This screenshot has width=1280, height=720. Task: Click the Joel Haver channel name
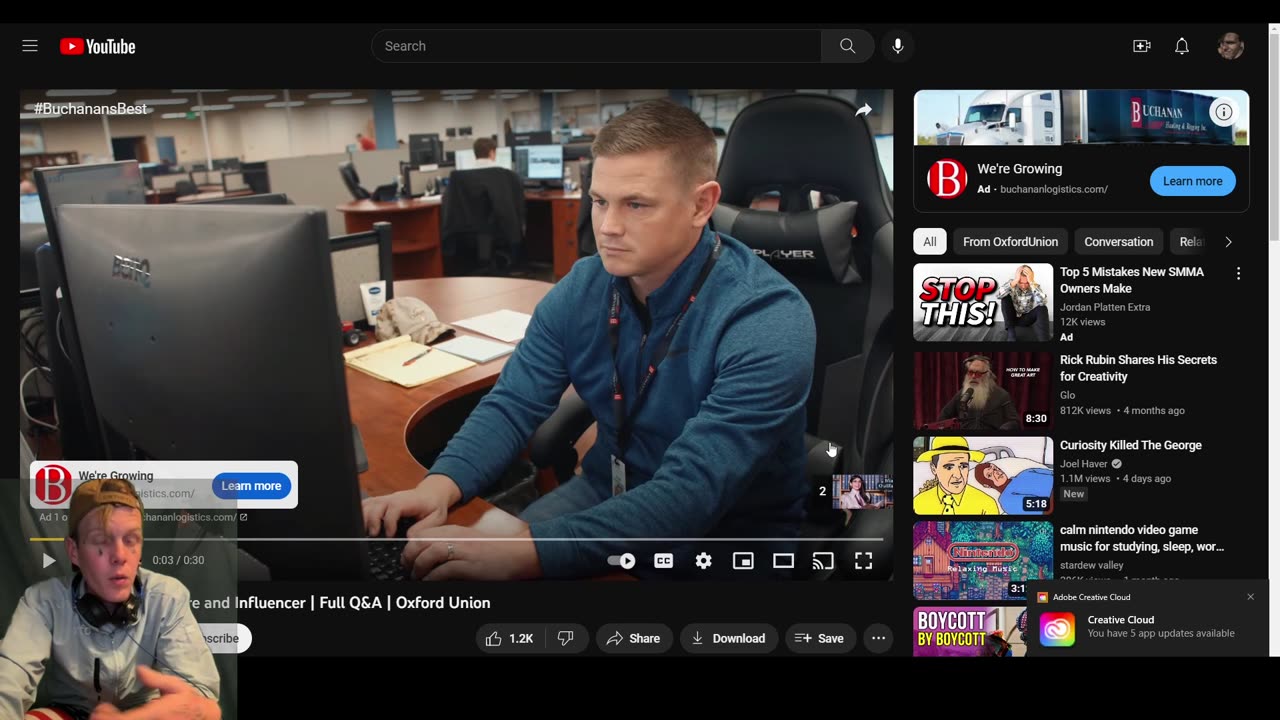click(x=1084, y=464)
